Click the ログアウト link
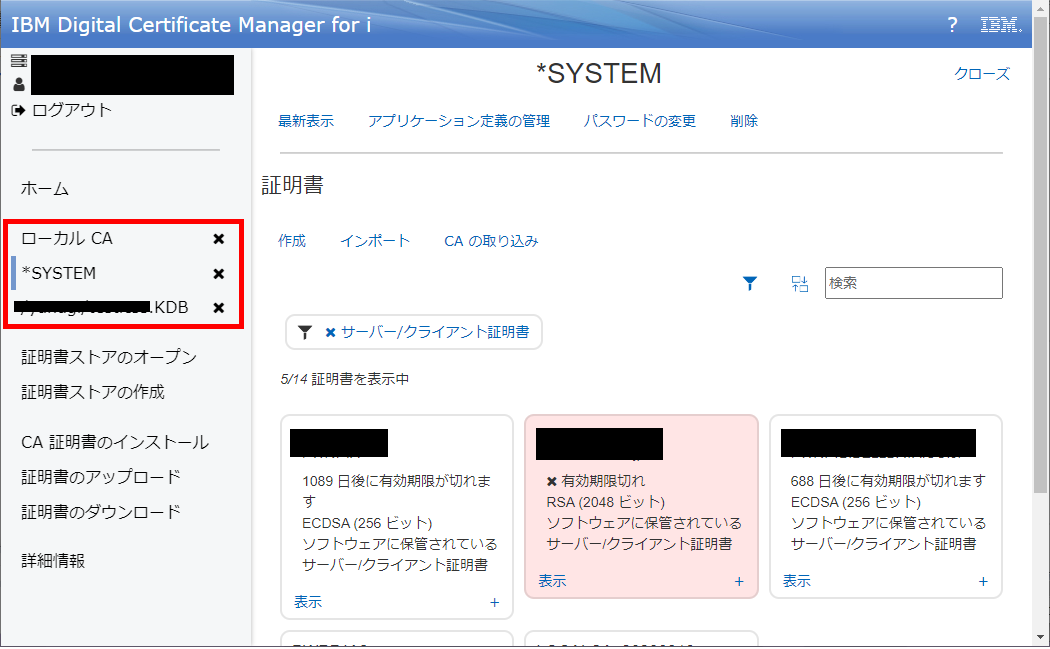 point(72,110)
